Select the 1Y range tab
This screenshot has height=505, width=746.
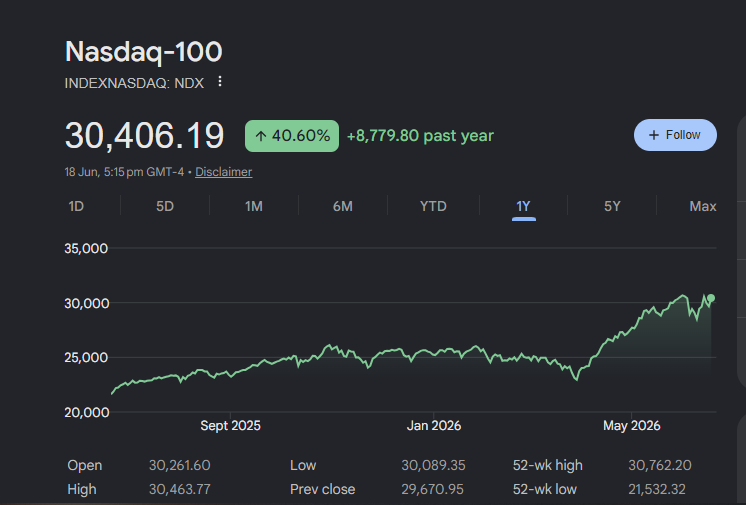point(523,206)
